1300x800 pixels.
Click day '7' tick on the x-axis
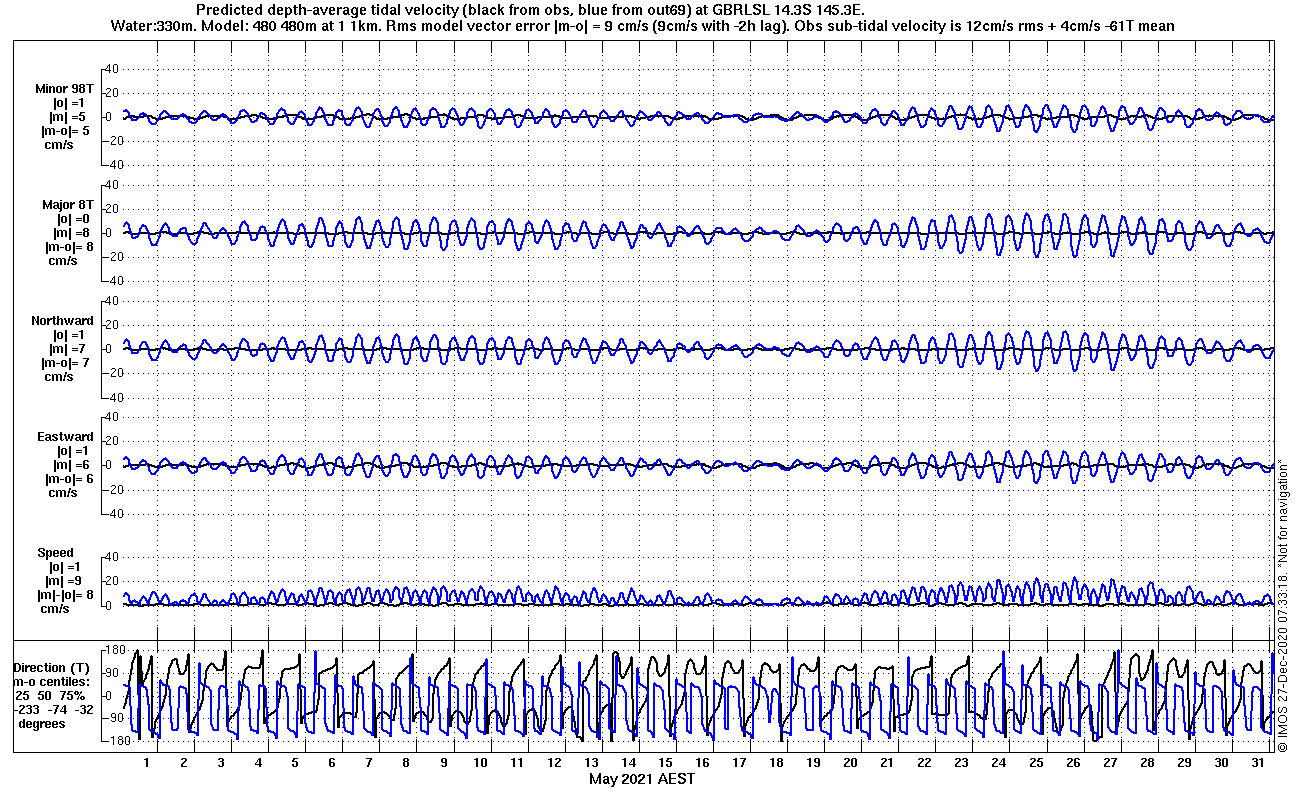(x=369, y=762)
